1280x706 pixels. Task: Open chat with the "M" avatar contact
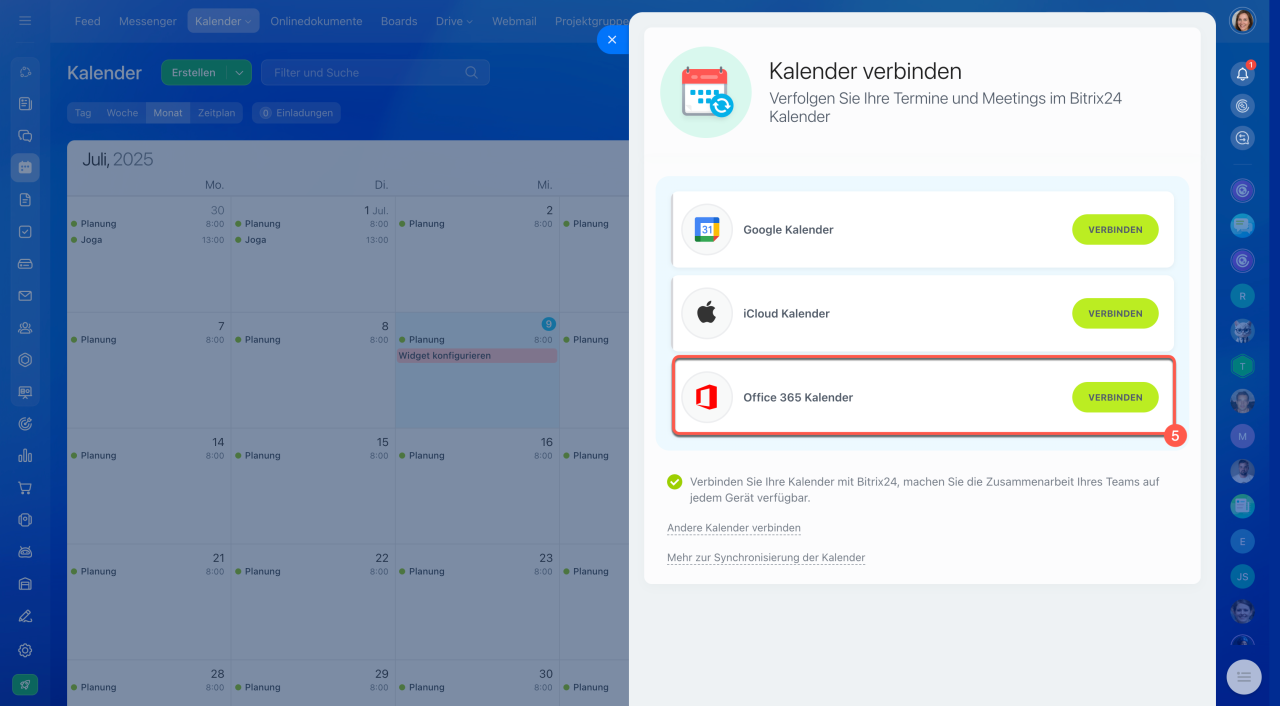coord(1243,436)
